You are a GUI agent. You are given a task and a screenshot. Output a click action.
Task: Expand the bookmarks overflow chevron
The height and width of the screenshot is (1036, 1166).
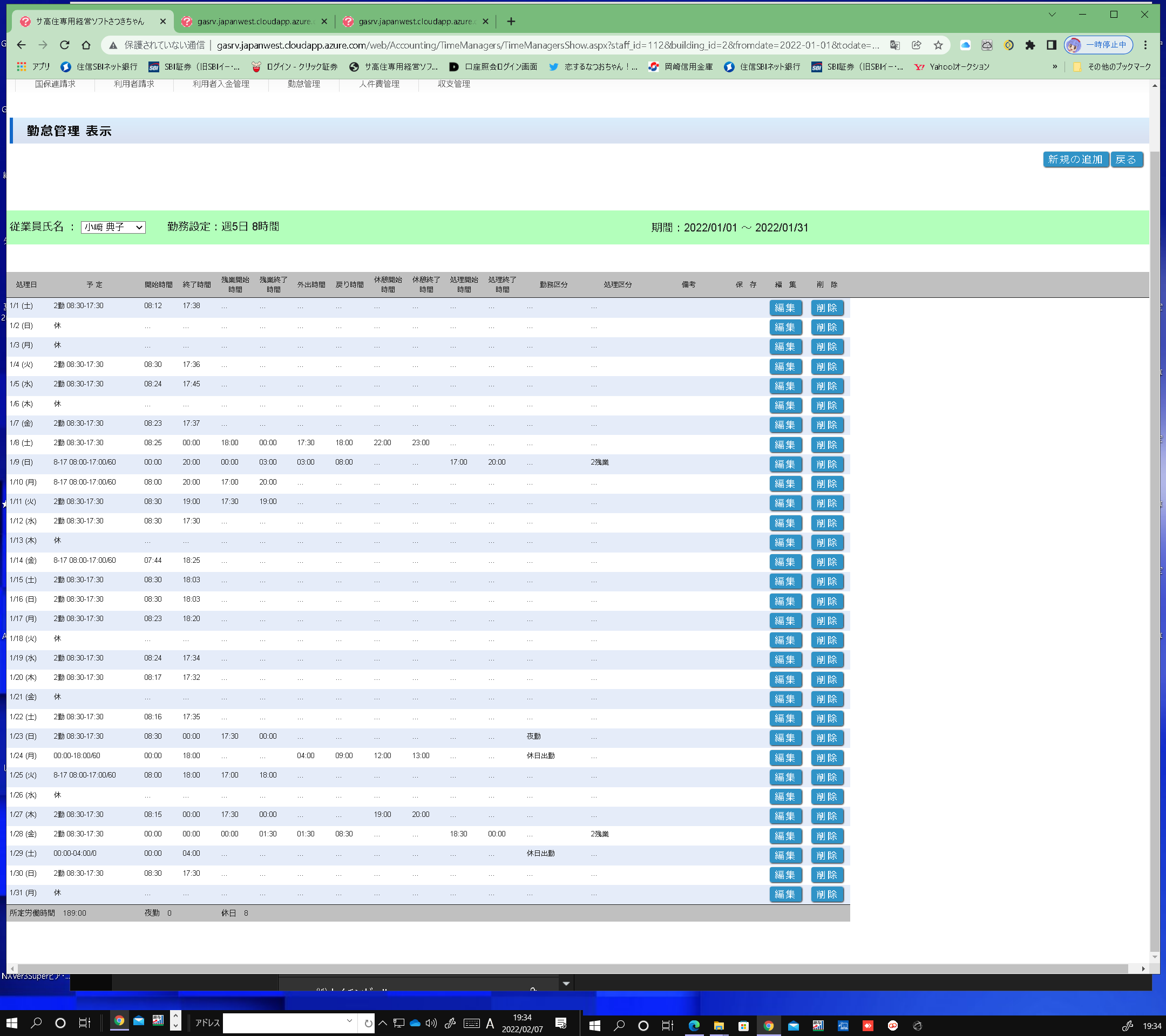(1054, 67)
